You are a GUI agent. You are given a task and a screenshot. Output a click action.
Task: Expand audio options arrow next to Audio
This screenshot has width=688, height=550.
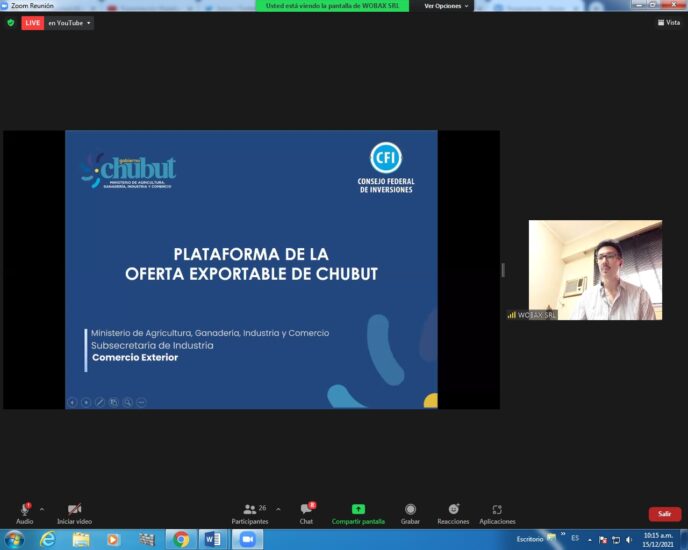42,509
